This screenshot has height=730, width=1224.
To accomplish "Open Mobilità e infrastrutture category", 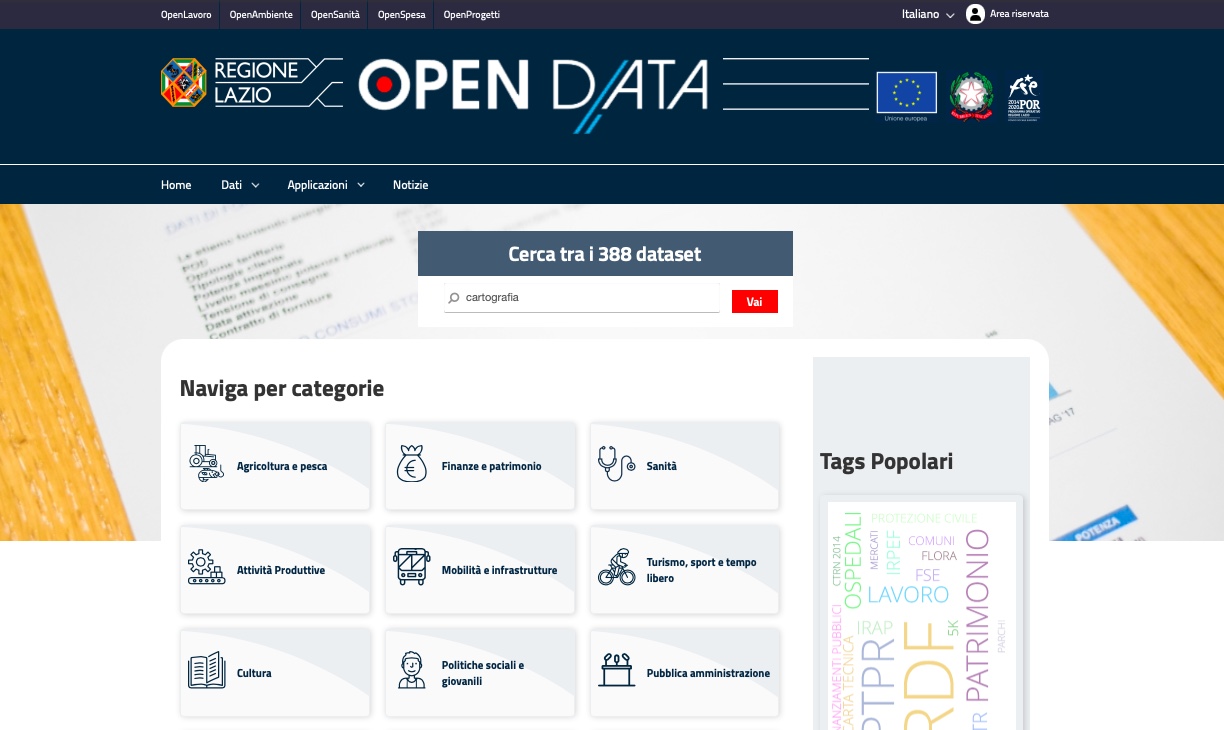I will tap(480, 570).
